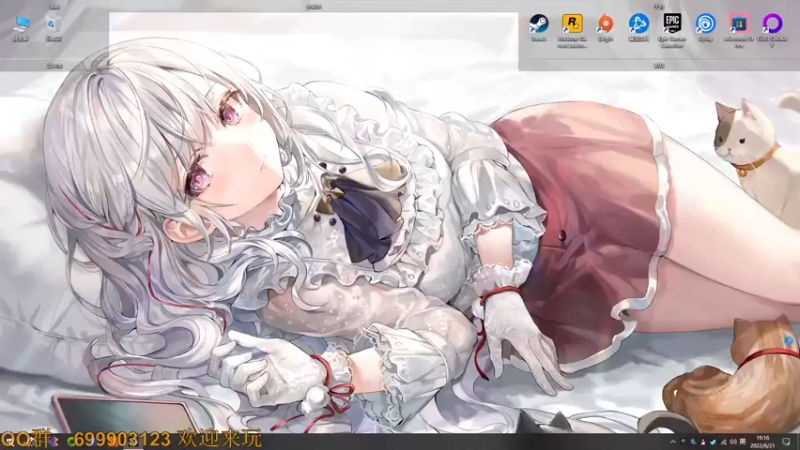Open the volume speaker tray icon
The height and width of the screenshot is (450, 800).
(733, 442)
